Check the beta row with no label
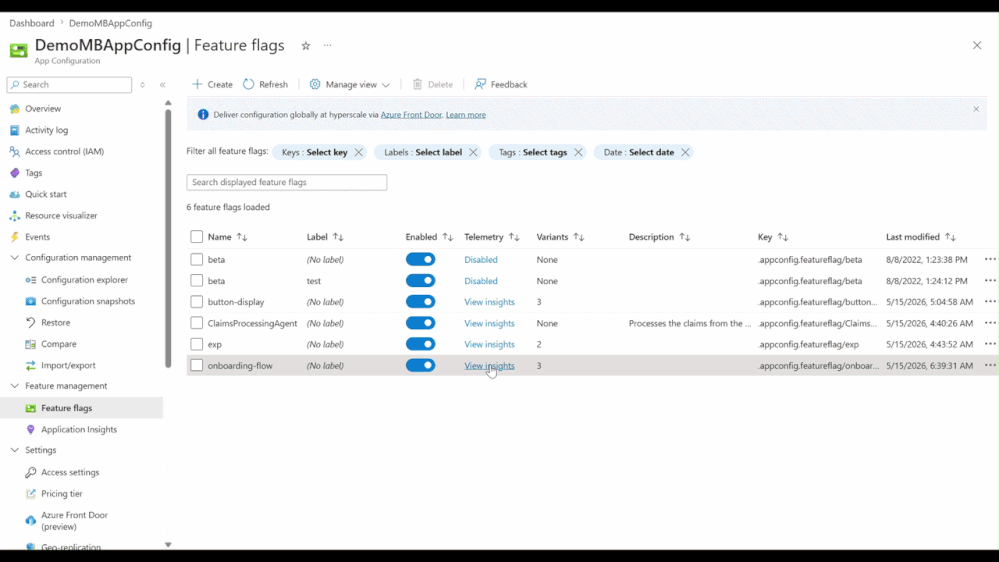 tap(196, 259)
